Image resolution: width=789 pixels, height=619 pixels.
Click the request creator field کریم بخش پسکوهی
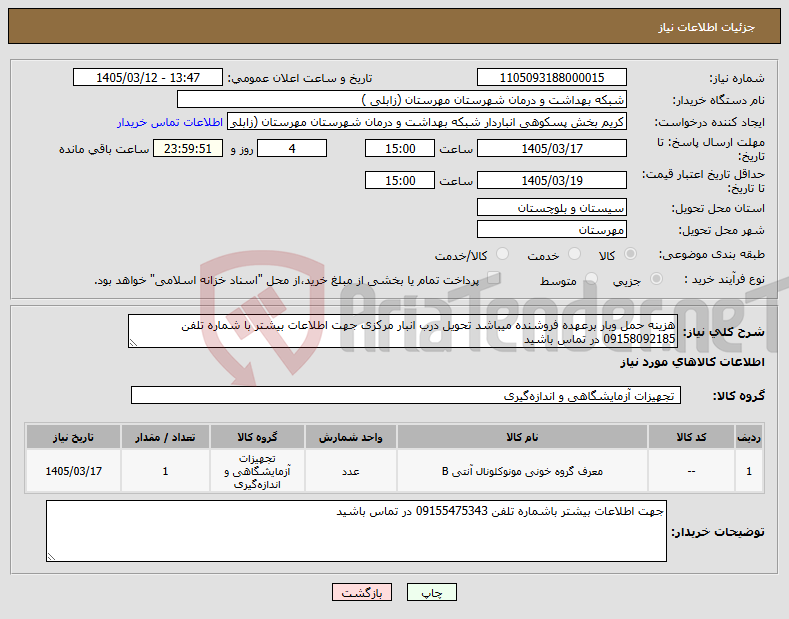click(x=427, y=122)
